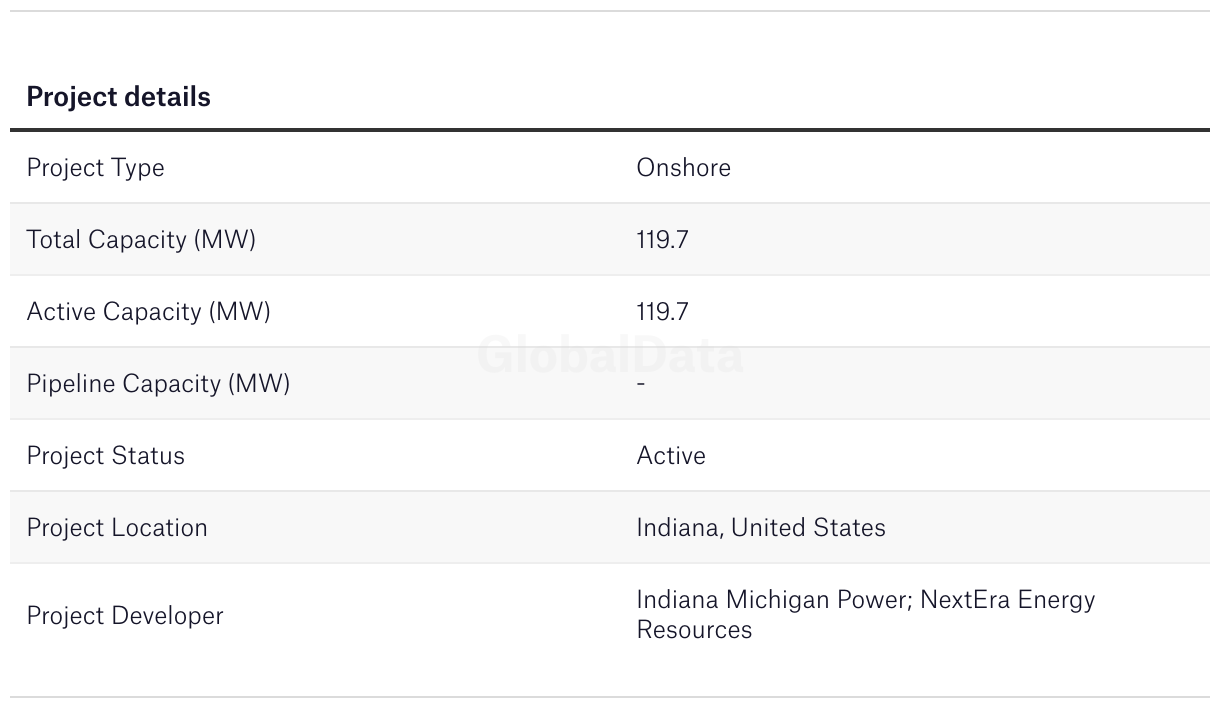Viewport: 1220px width, 708px height.
Task: Select the Active Capacity (MW) label
Action: click(x=148, y=312)
